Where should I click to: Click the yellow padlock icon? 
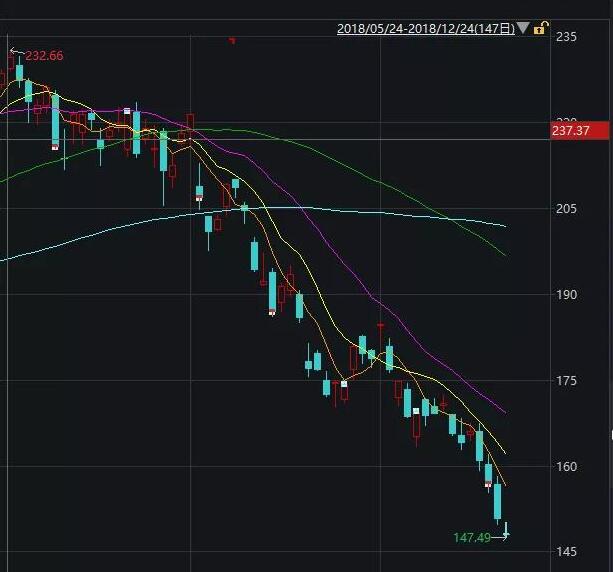coord(539,28)
